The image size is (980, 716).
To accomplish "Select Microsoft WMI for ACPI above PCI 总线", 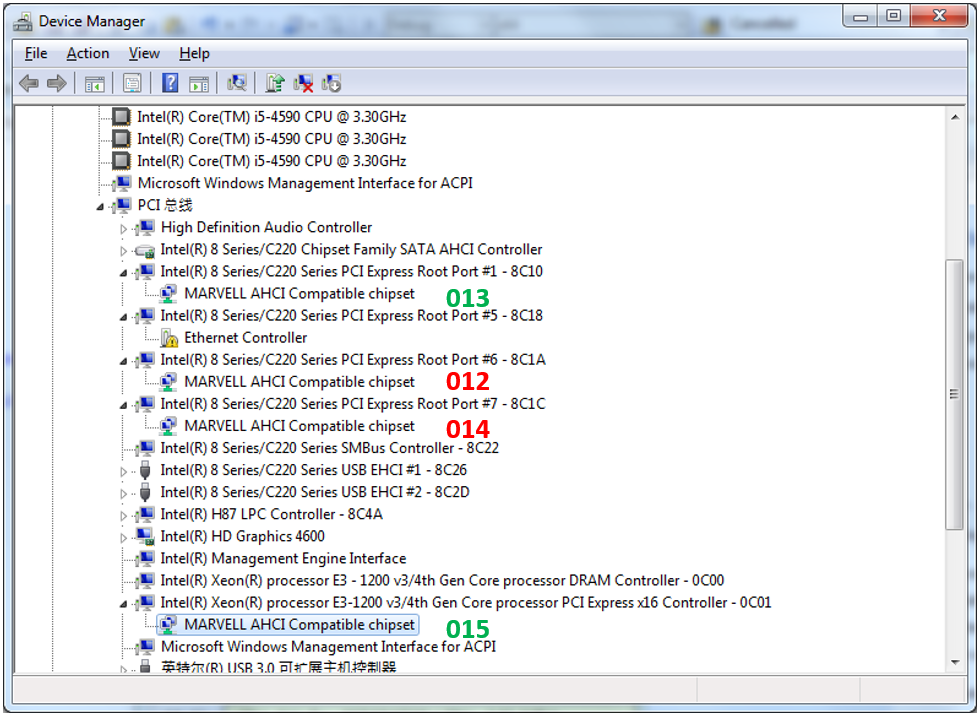I will click(305, 183).
